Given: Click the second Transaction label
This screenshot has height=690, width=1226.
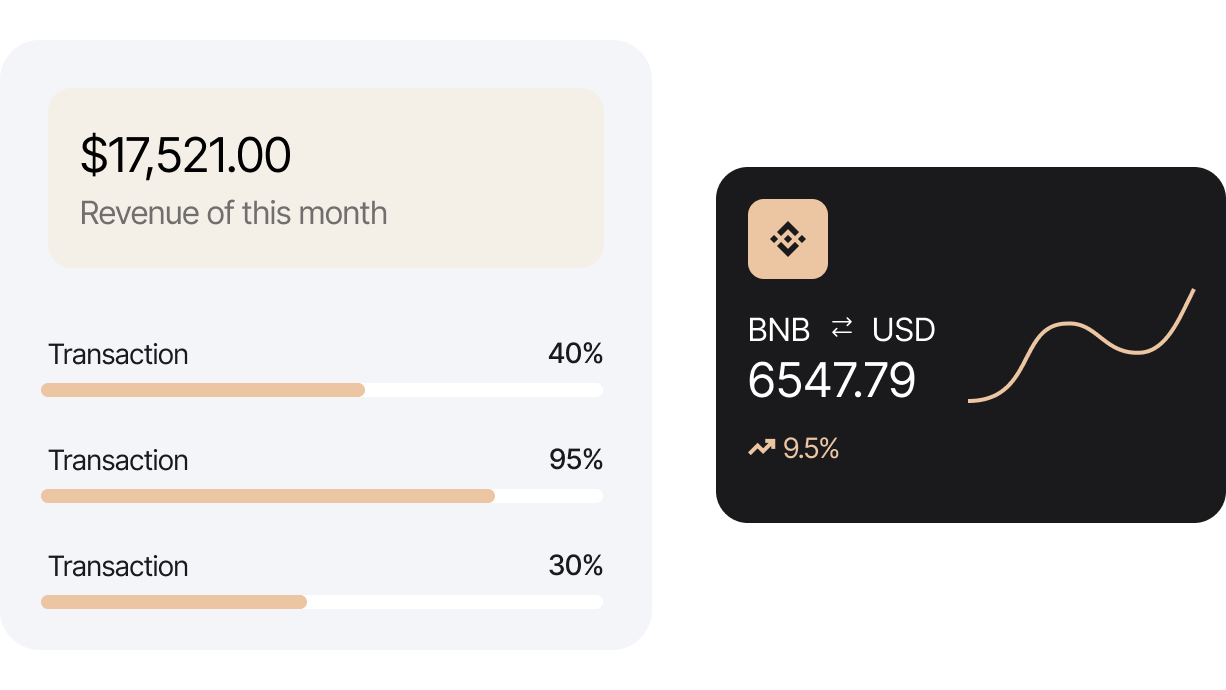Looking at the screenshot, I should point(118,461).
